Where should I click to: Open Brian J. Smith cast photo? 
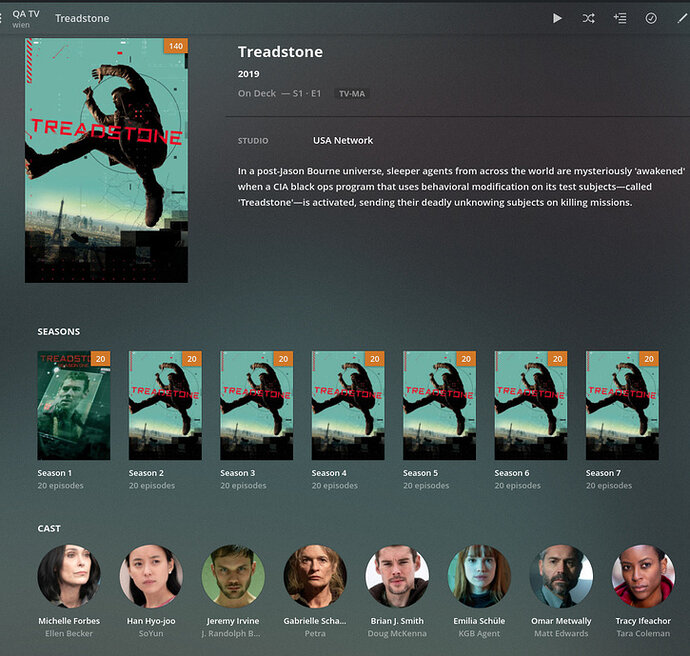coord(397,576)
